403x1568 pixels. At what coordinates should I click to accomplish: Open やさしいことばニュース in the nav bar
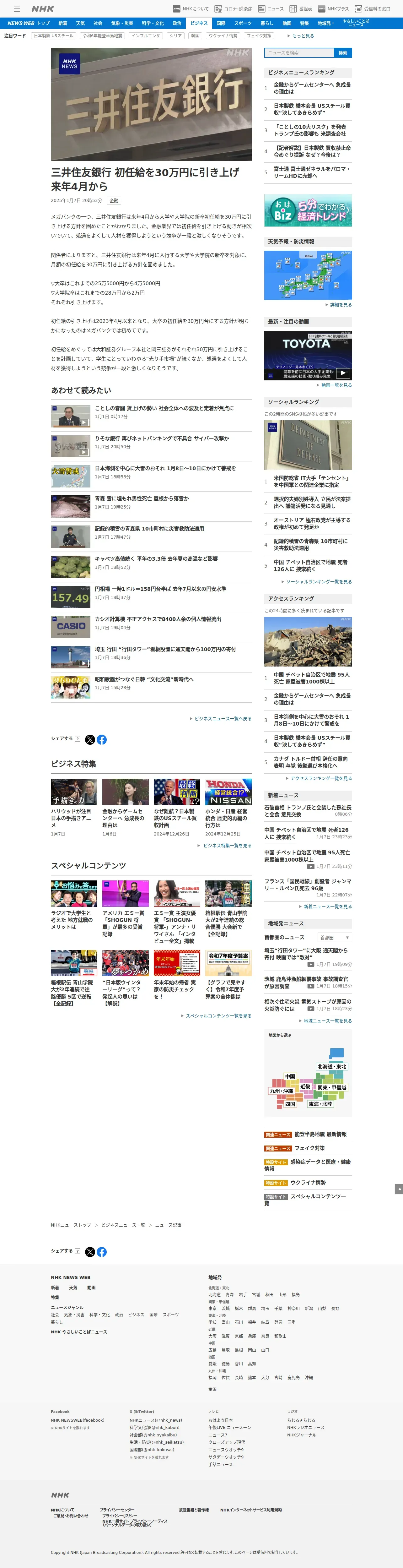pyautogui.click(x=356, y=23)
